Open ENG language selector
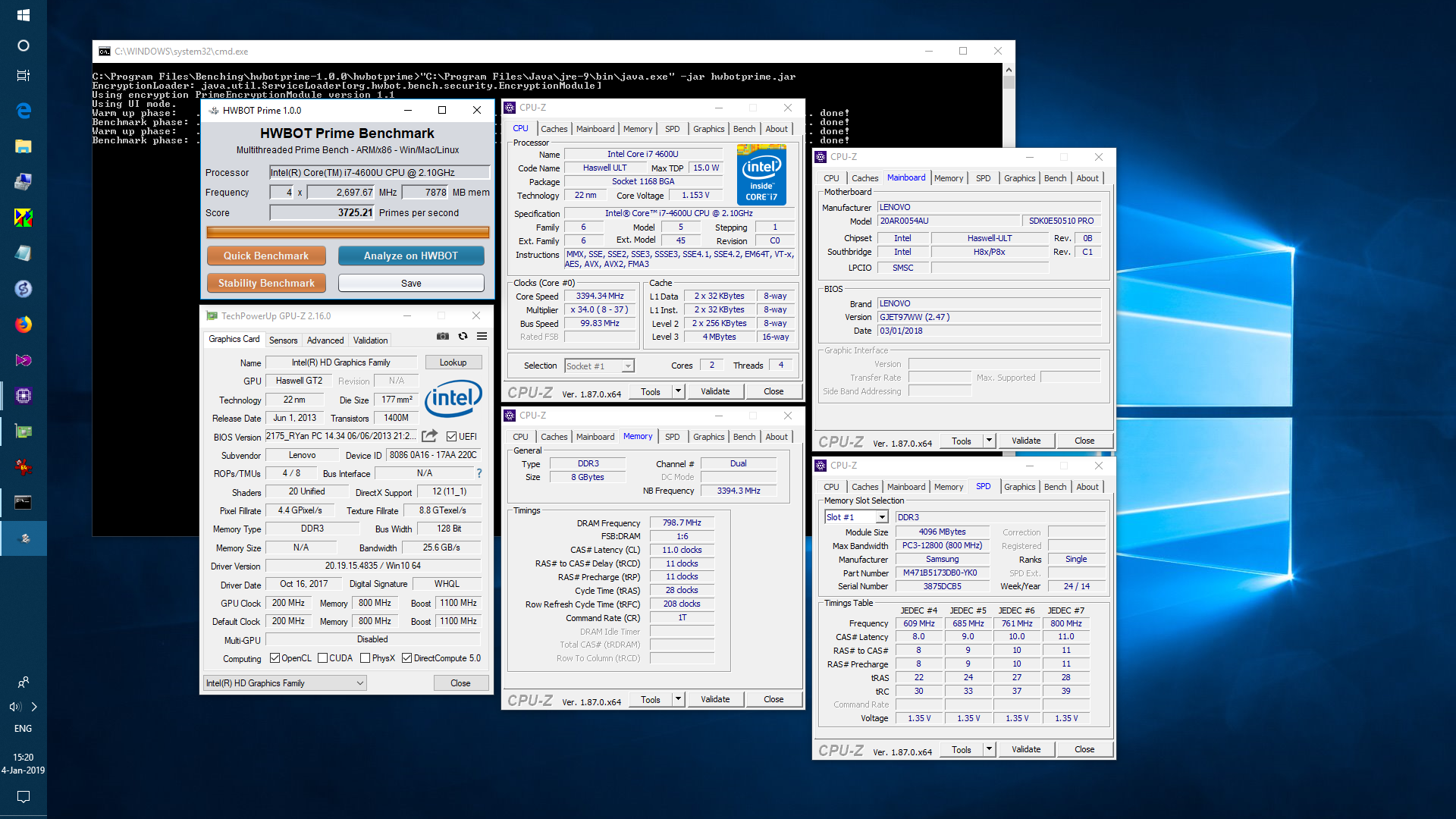 click(x=23, y=729)
